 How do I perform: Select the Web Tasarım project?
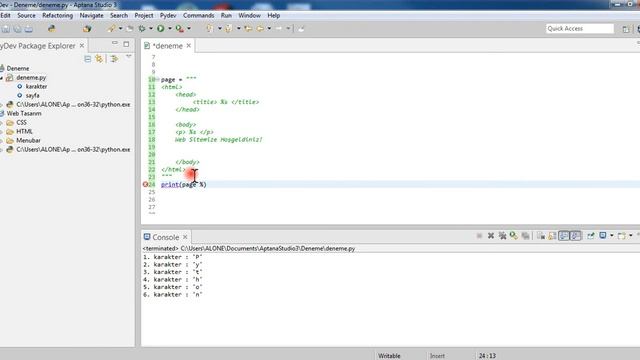click(x=24, y=113)
